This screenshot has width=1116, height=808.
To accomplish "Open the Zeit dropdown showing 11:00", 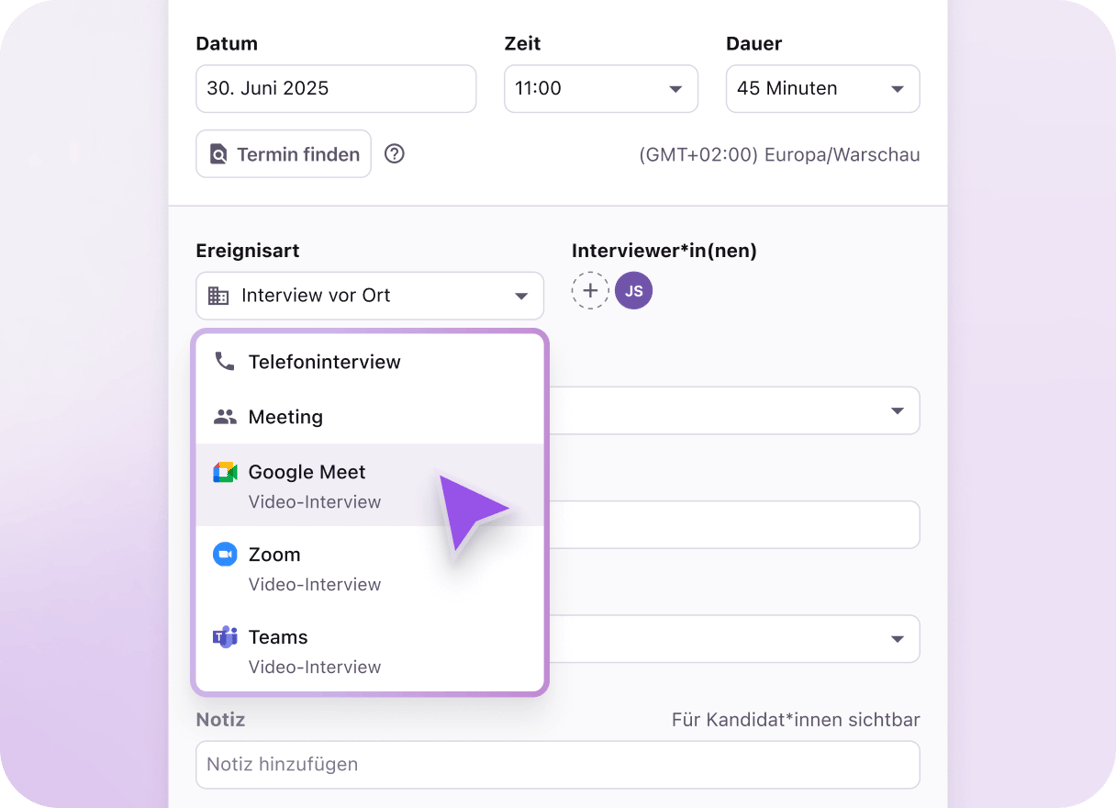I will coord(600,89).
